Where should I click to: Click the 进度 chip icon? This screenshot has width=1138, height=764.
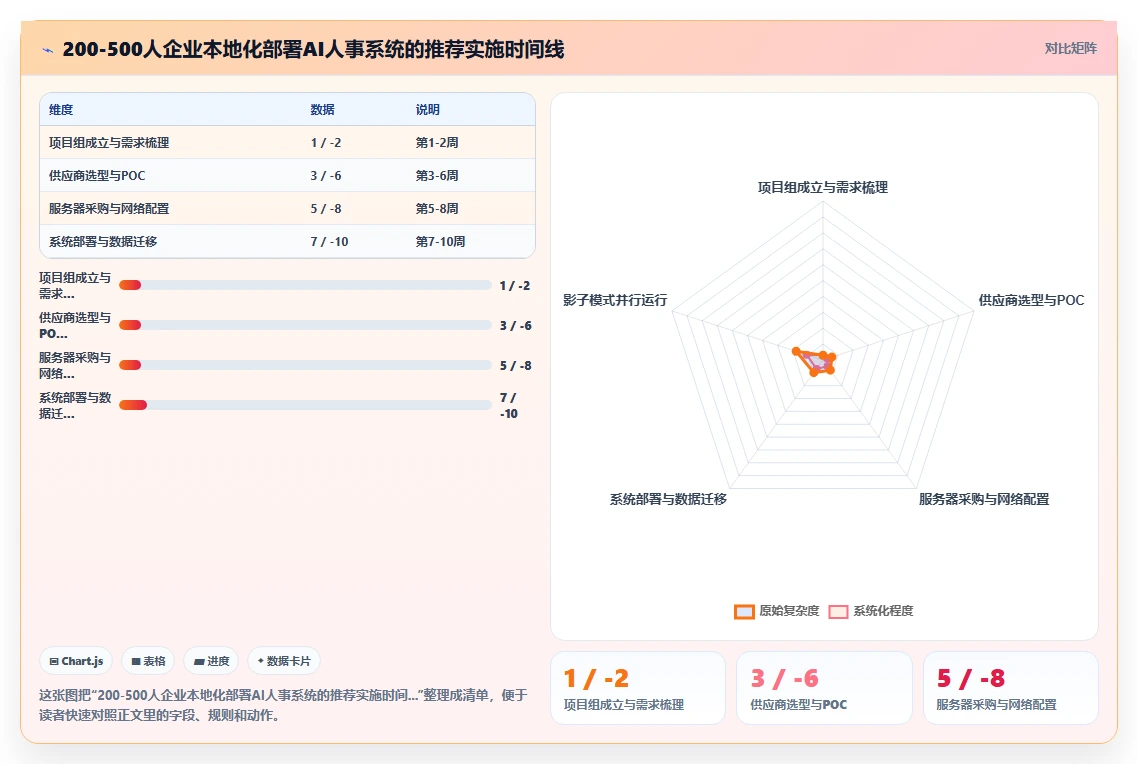click(x=199, y=662)
